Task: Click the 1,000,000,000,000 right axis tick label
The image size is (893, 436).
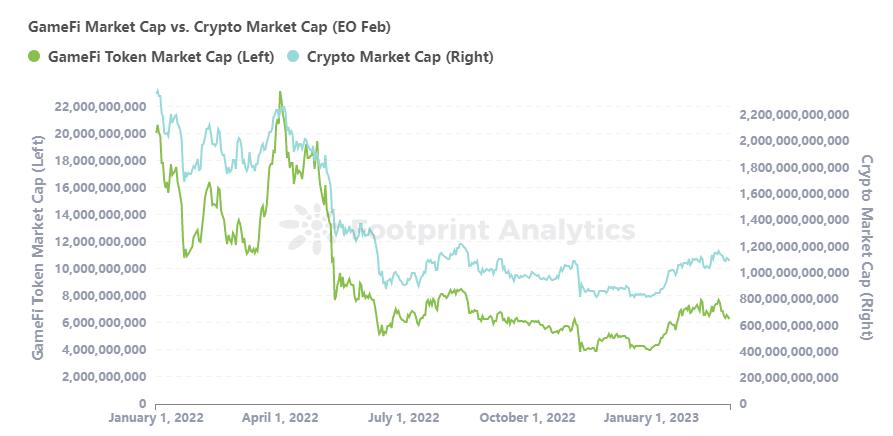Action: coord(794,273)
